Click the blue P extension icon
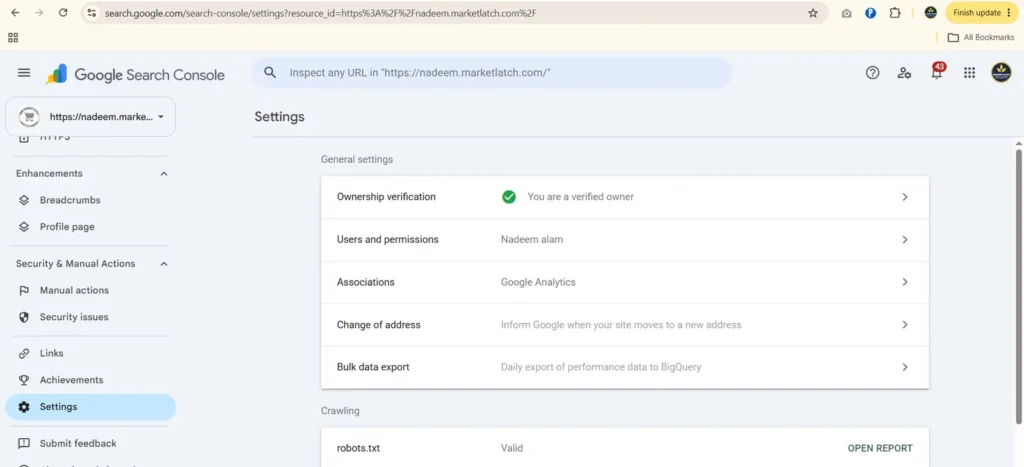 (871, 12)
